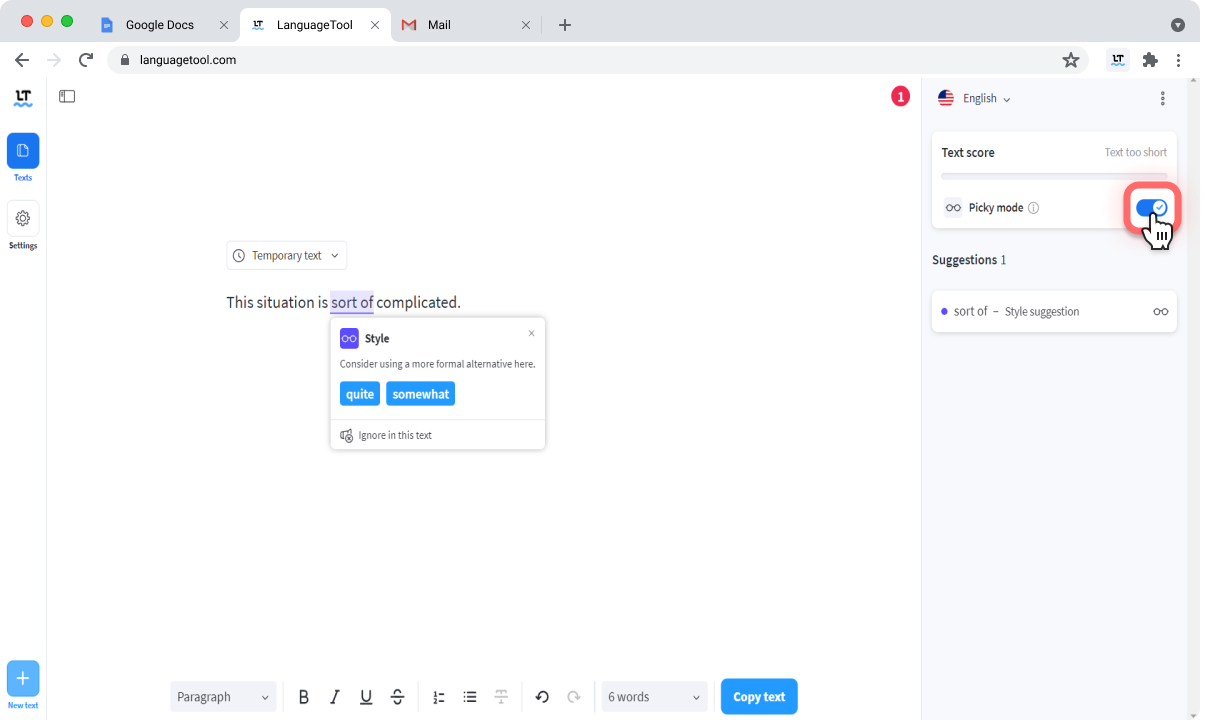Image resolution: width=1206 pixels, height=720 pixels.
Task: Expand the Temporary text dropdown
Action: (x=287, y=256)
